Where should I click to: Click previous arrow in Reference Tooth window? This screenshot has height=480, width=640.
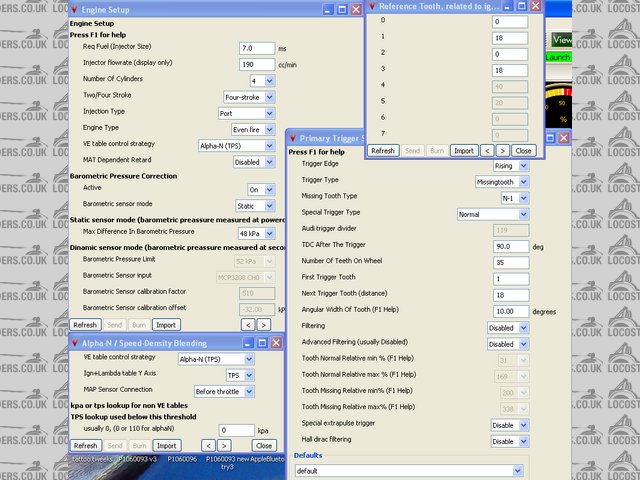[x=487, y=150]
